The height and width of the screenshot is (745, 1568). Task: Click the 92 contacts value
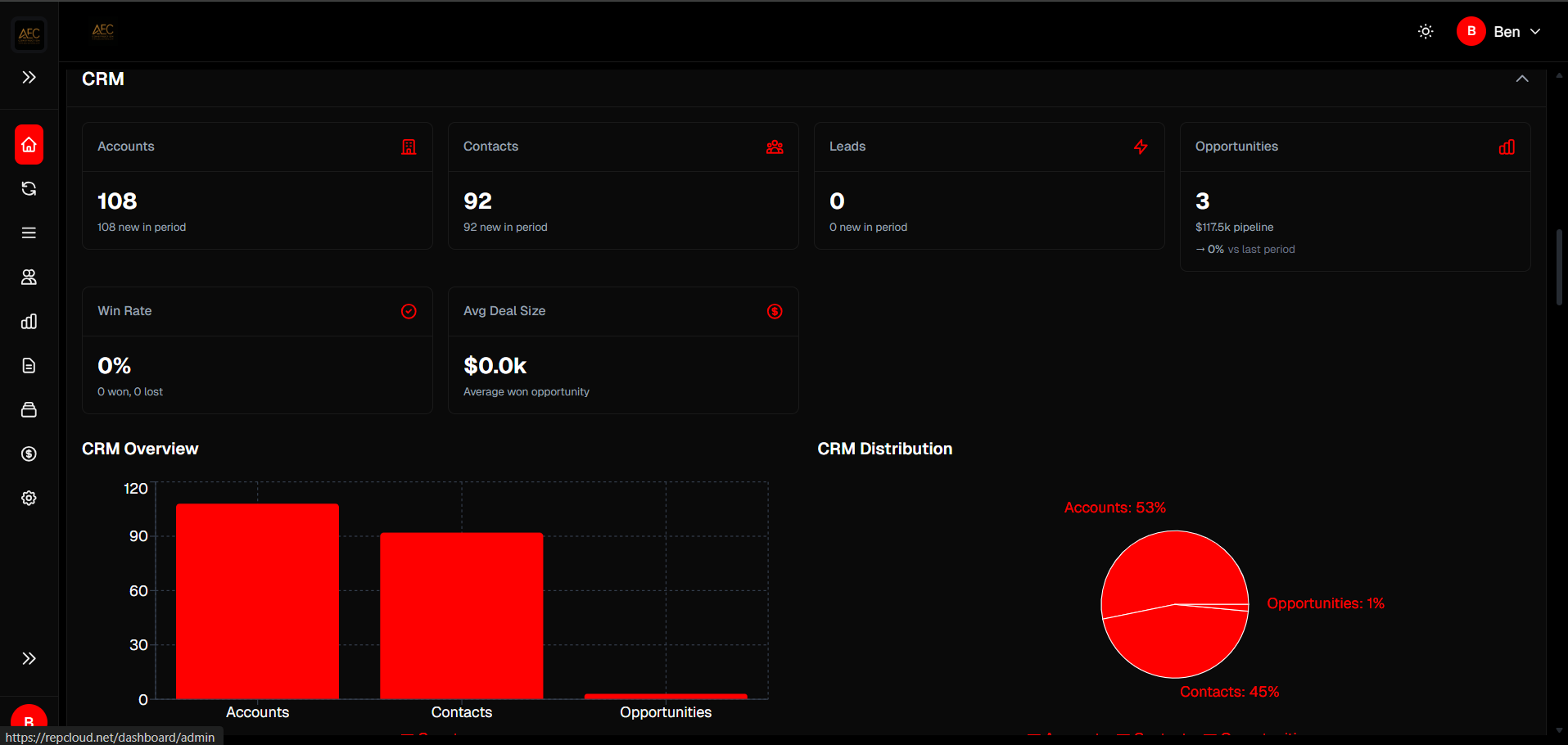(477, 201)
